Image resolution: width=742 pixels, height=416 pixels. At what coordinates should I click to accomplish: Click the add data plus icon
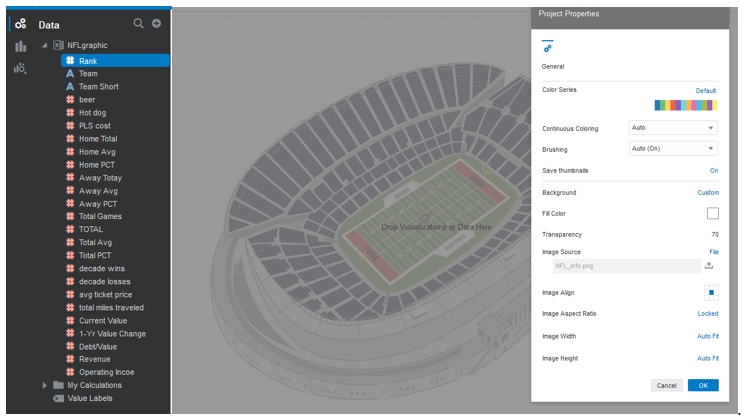156,23
